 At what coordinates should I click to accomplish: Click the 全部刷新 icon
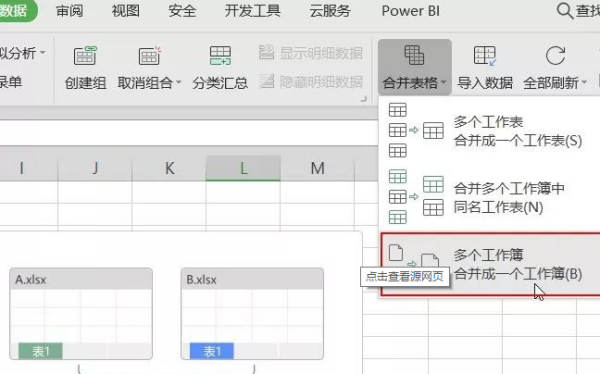tap(555, 56)
